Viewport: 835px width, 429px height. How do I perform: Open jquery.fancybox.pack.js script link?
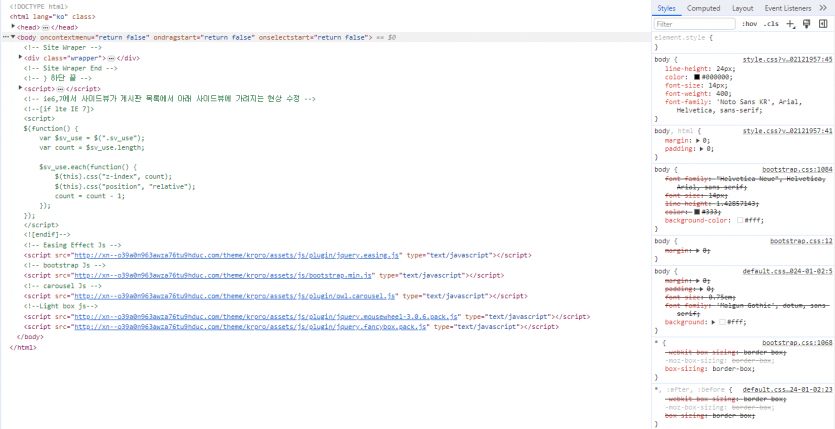250,327
